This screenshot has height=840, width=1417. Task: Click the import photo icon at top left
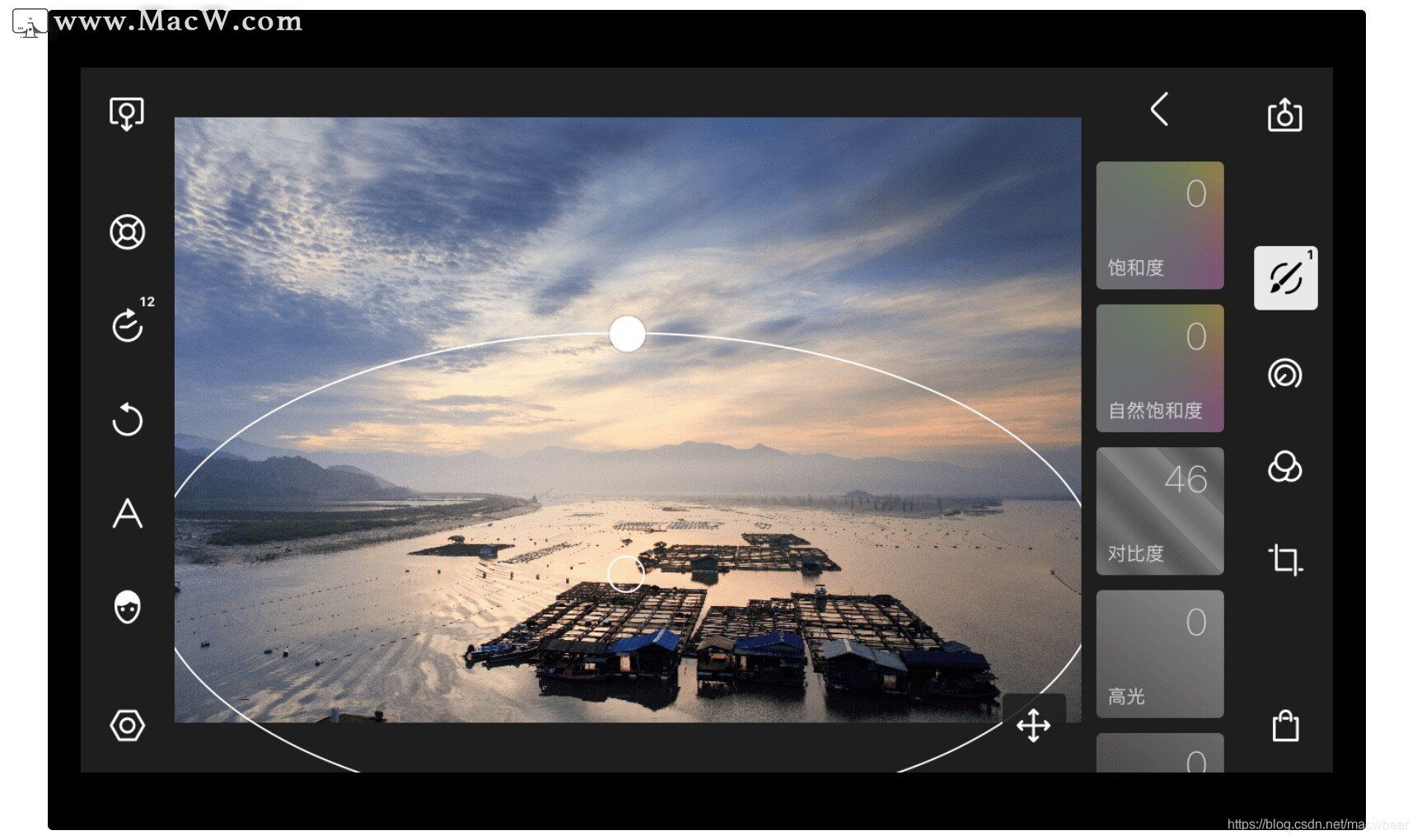click(127, 114)
